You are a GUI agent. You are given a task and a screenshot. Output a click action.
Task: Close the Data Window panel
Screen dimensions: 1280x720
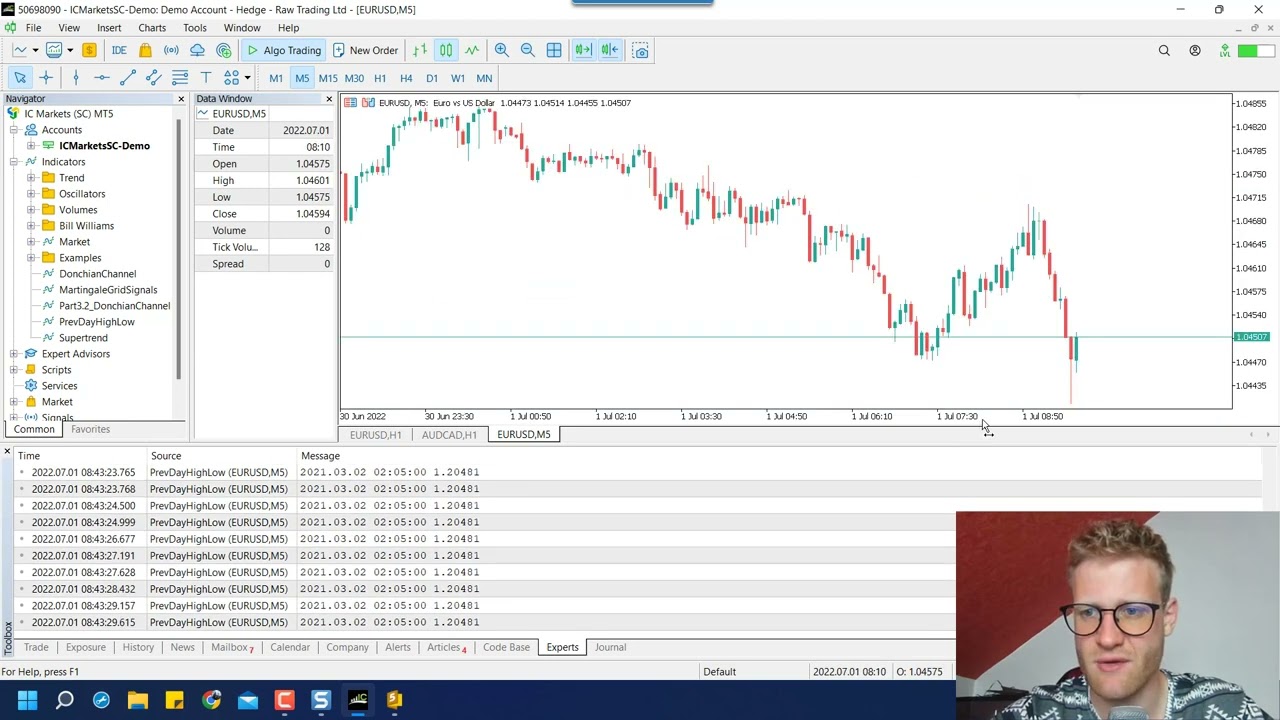pos(329,99)
